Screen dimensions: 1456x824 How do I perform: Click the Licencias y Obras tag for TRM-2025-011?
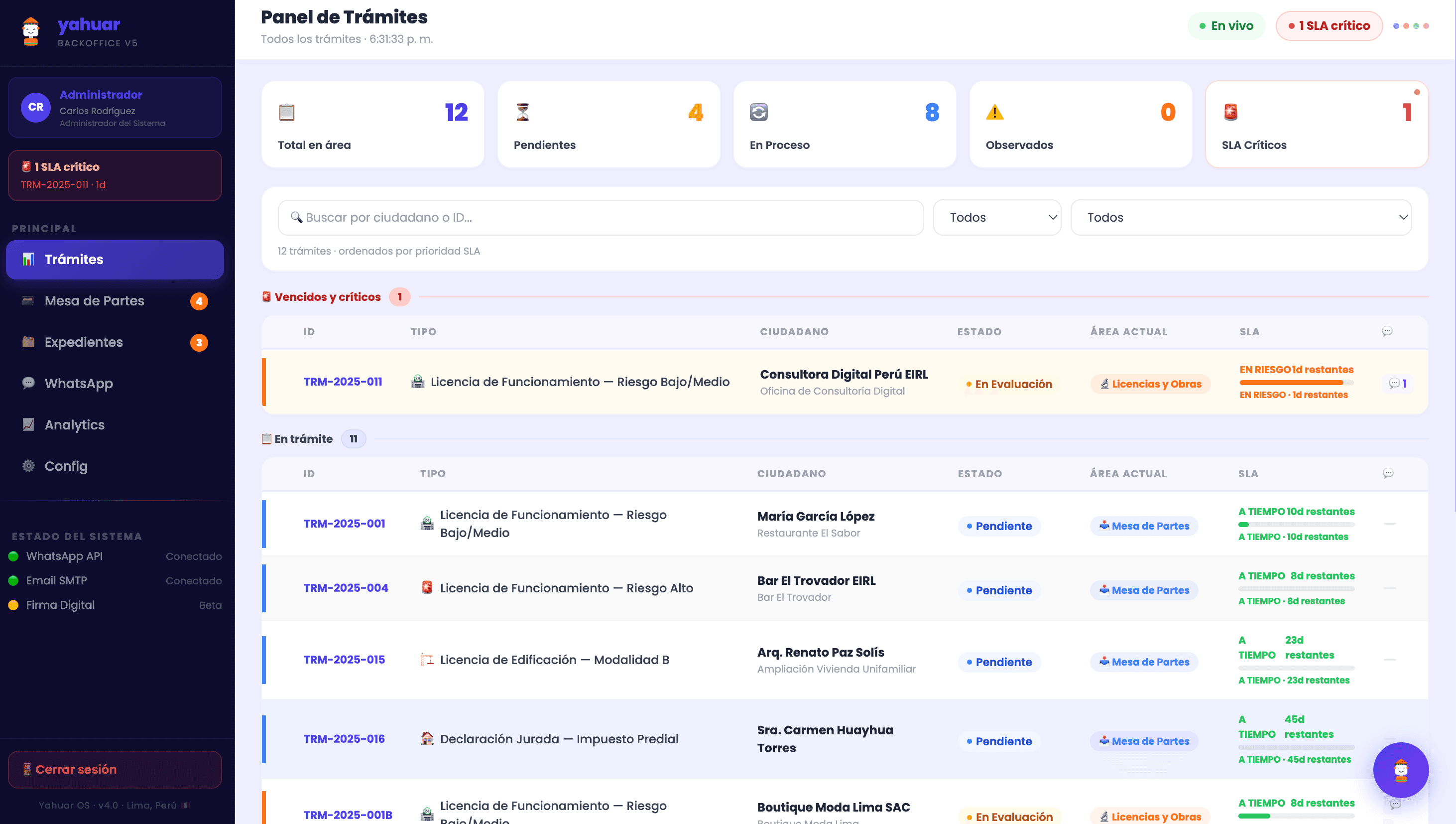coord(1151,384)
